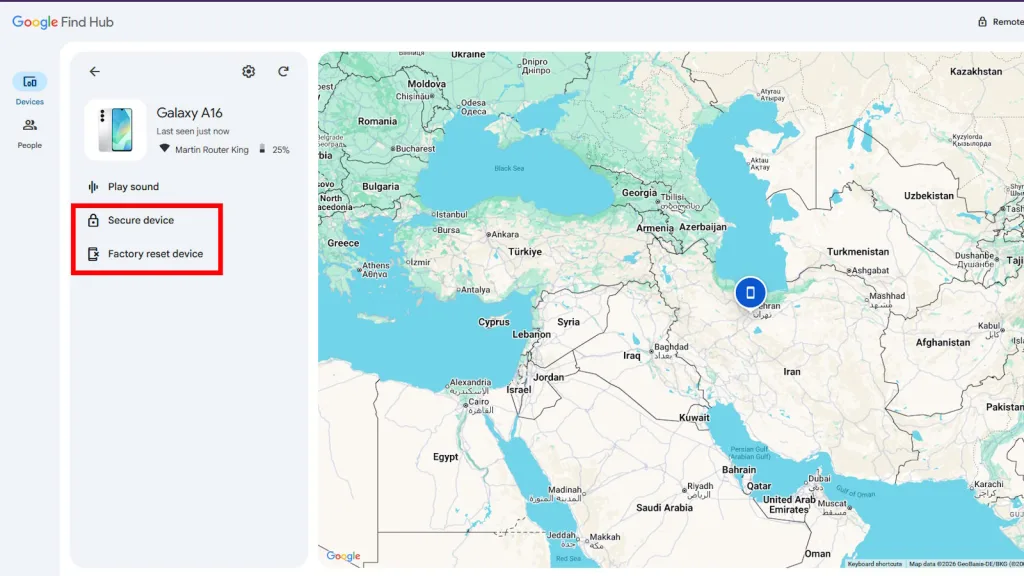1024x576 pixels.
Task: Refresh the device location
Action: pyautogui.click(x=284, y=71)
